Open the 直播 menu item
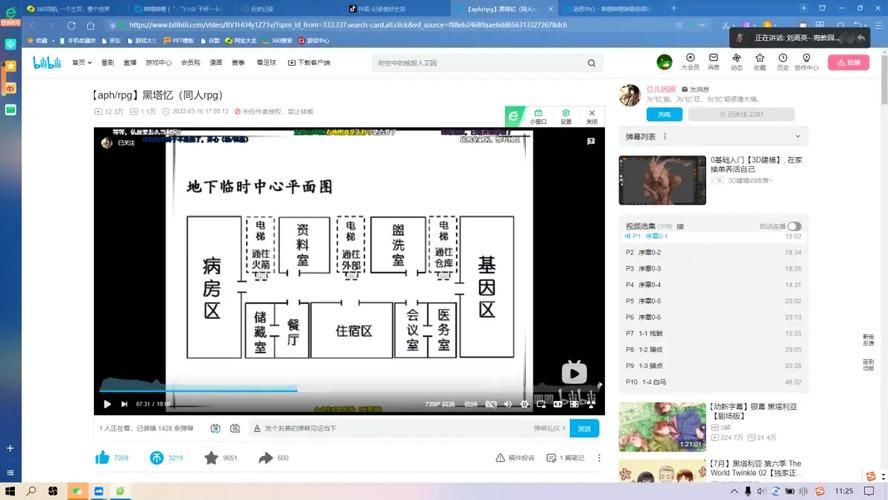Screen dimensions: 888x500 (130, 62)
